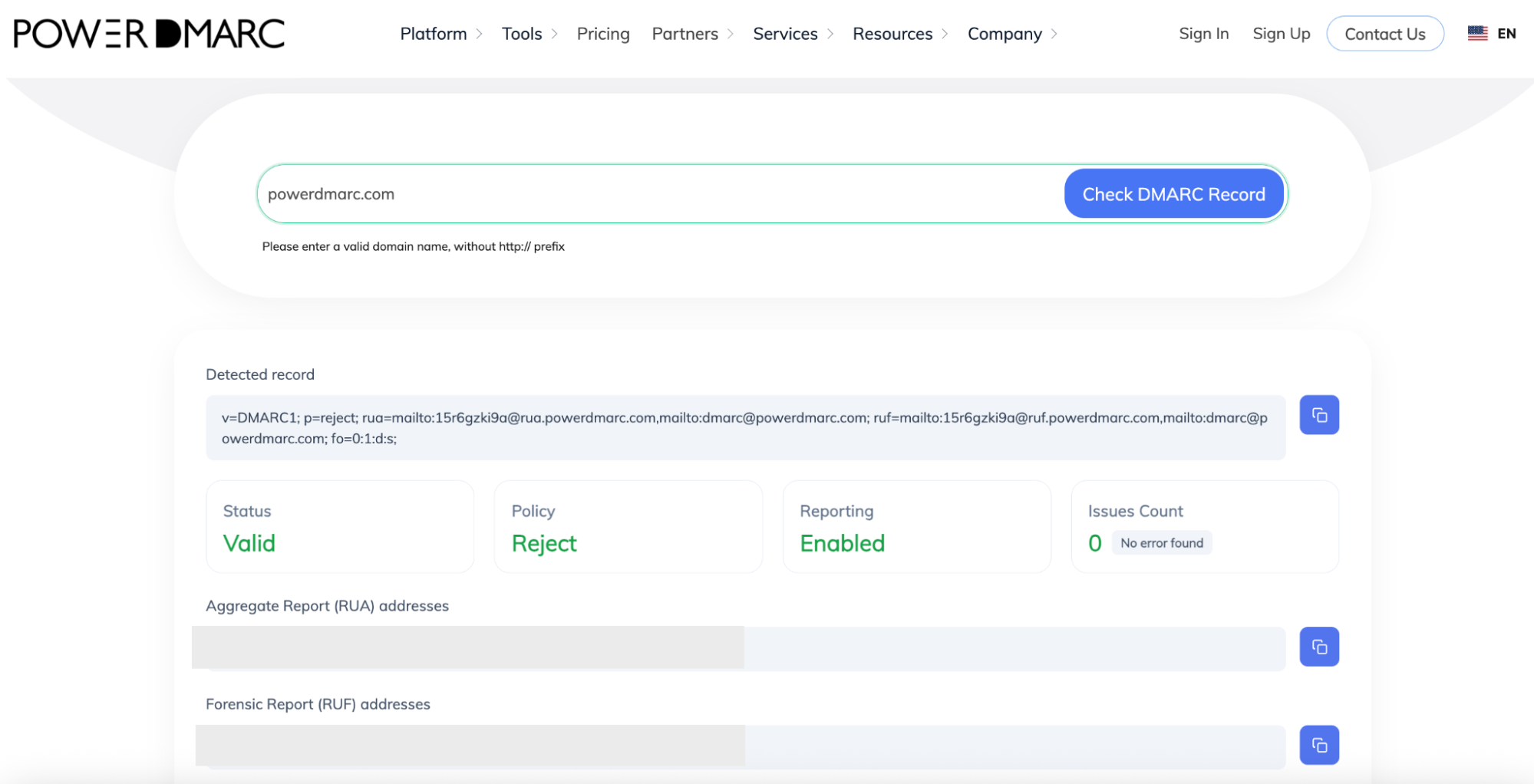Screen dimensions: 1534x784
Task: Click the 'No error found' badge
Action: (x=1162, y=543)
